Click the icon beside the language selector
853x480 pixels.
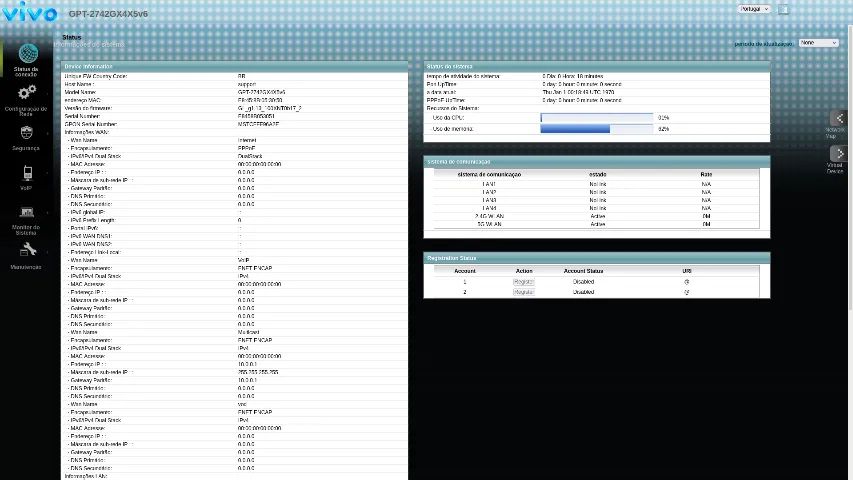[x=783, y=9]
